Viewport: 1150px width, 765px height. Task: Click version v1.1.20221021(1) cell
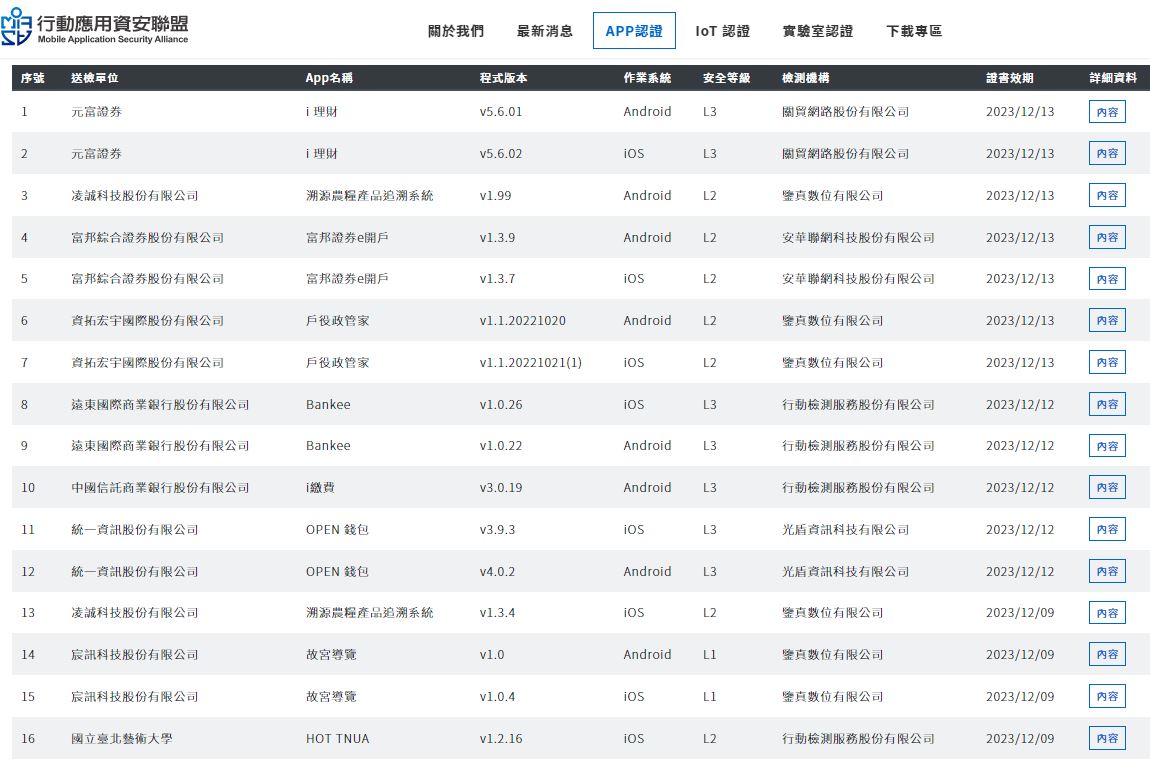click(x=530, y=362)
